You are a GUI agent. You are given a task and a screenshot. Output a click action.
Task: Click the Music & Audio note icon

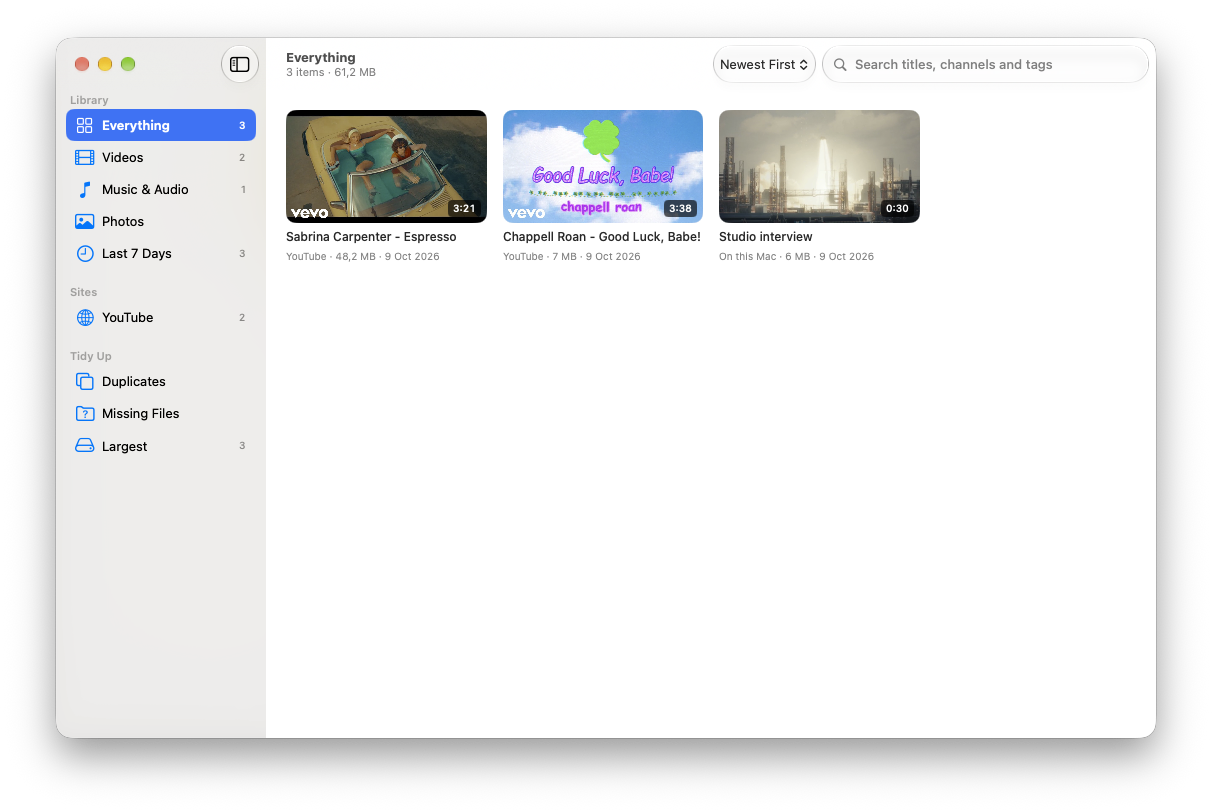click(x=85, y=189)
